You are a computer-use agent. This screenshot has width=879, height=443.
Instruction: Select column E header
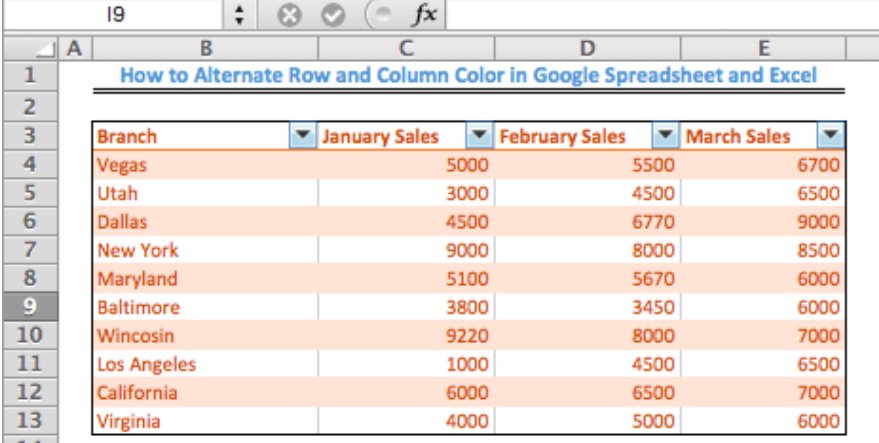763,49
